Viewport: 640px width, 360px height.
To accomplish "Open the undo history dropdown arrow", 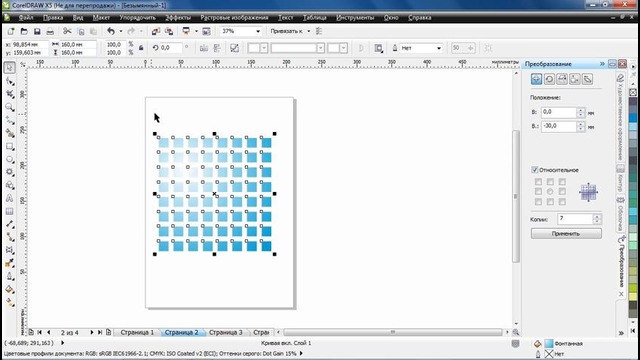I will click(121, 31).
